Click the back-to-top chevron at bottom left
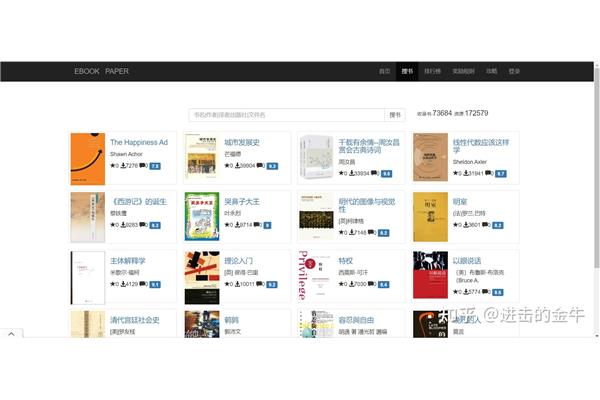 click(x=11, y=334)
